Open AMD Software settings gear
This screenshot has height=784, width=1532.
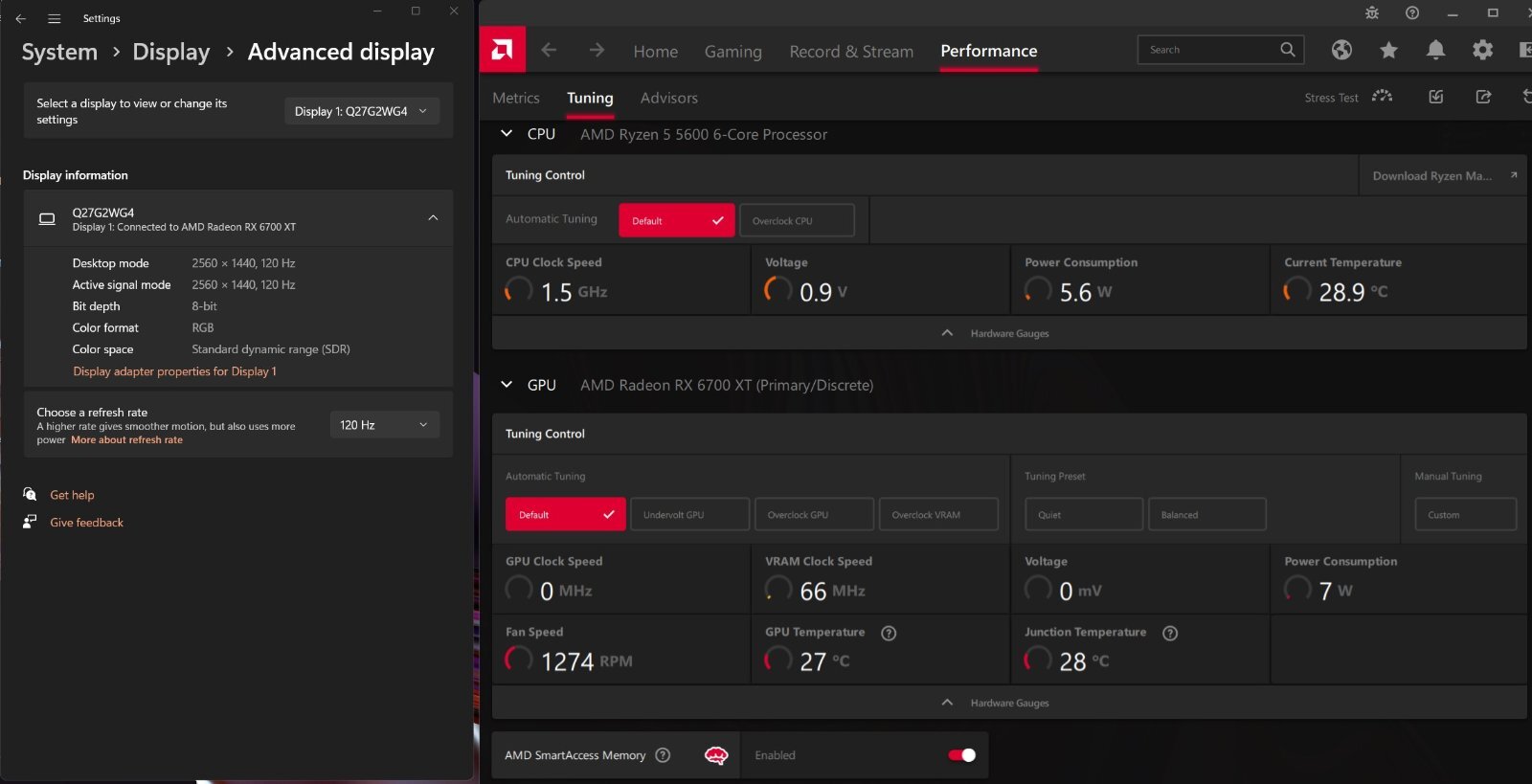coord(1482,50)
